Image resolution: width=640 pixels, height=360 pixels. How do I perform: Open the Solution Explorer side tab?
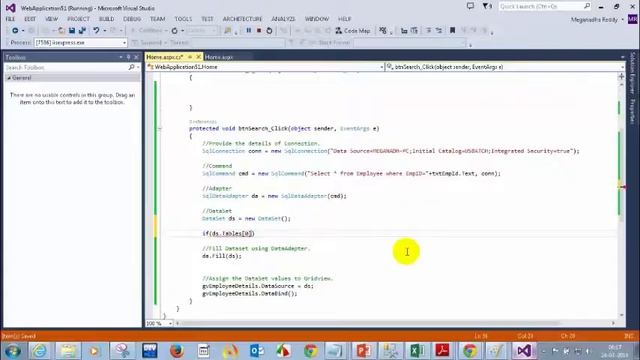tap(633, 73)
